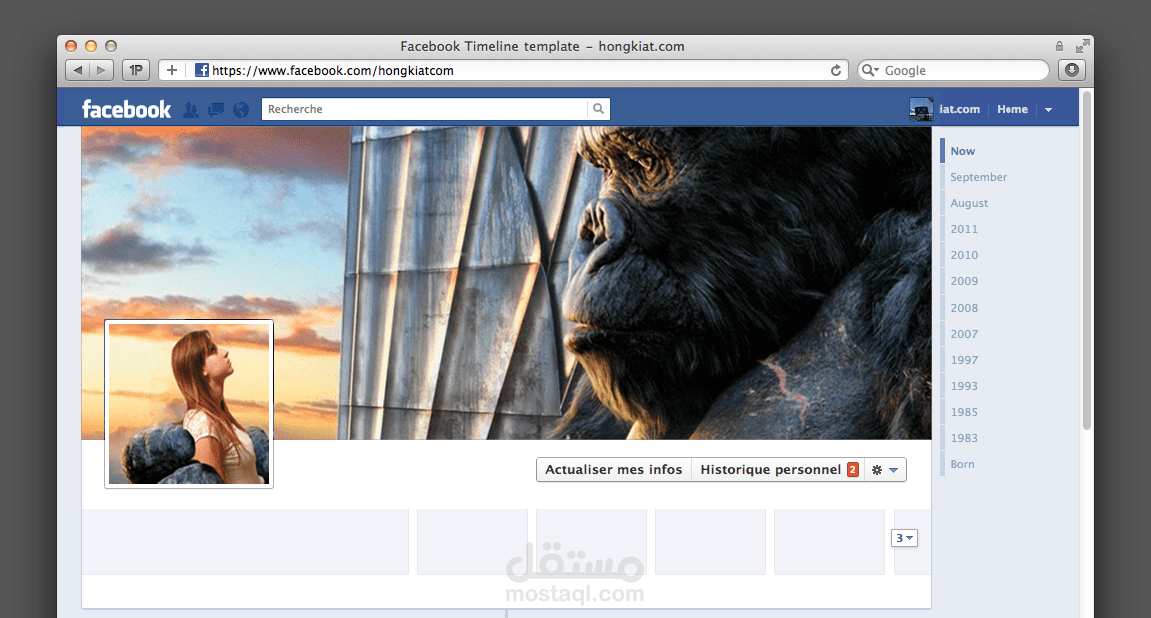The height and width of the screenshot is (618, 1151).
Task: Jump to 2011 on the timeline
Action: pyautogui.click(x=964, y=229)
